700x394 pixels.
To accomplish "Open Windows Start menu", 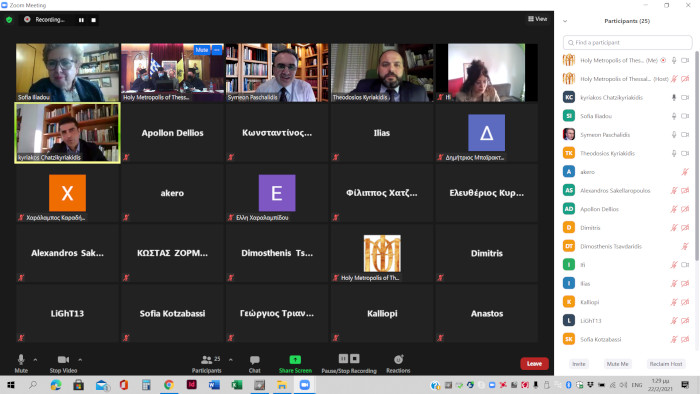I will click(10, 385).
